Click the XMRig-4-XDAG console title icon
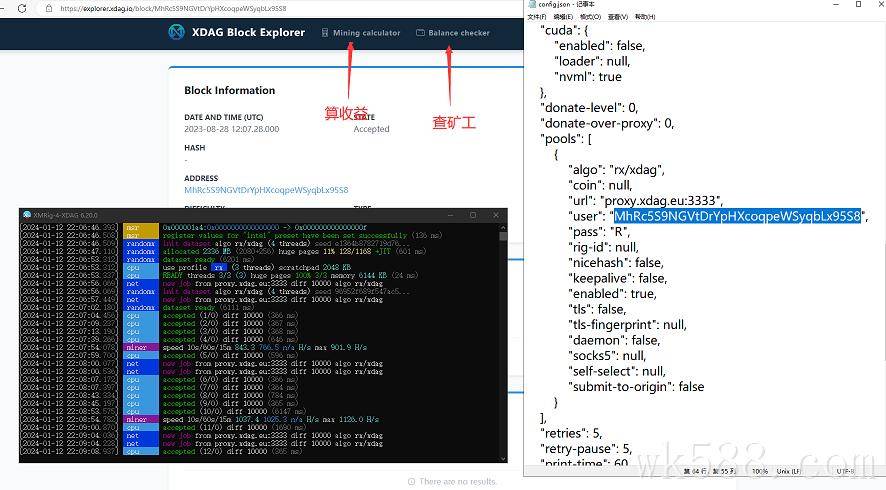Viewport: 886px width, 490px height. [x=27, y=215]
